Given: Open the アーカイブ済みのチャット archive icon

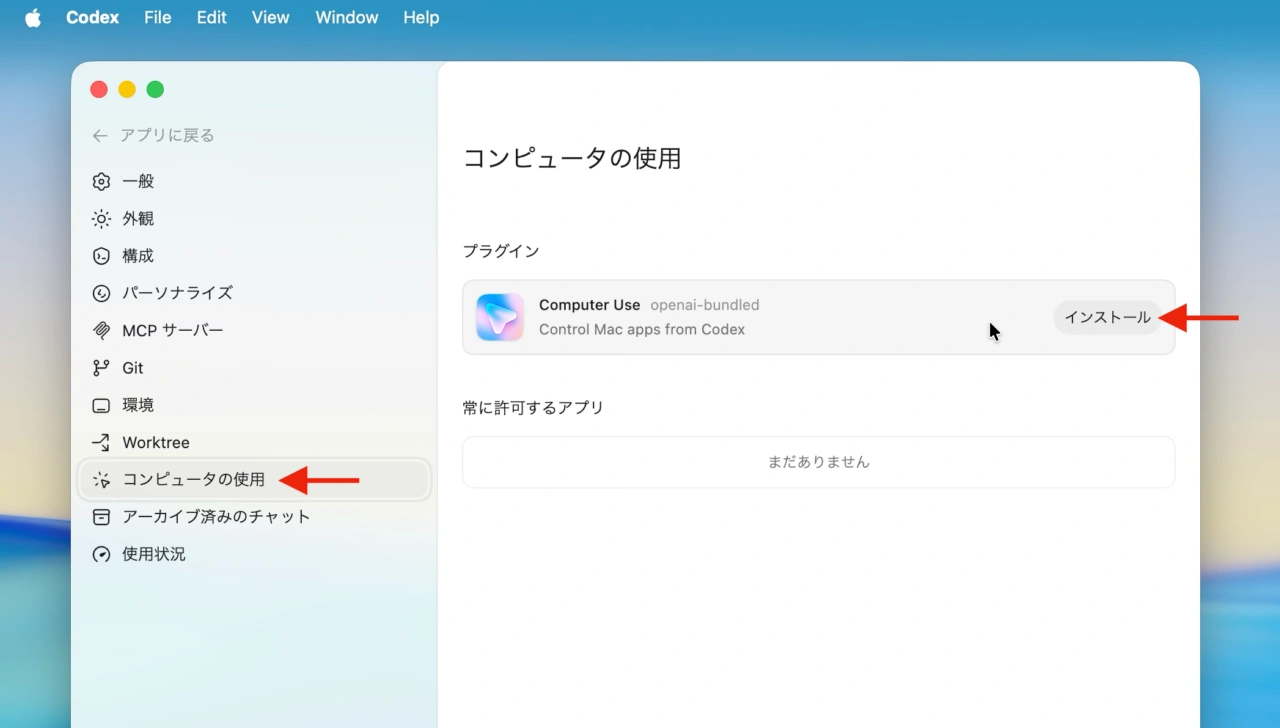Looking at the screenshot, I should pyautogui.click(x=100, y=516).
